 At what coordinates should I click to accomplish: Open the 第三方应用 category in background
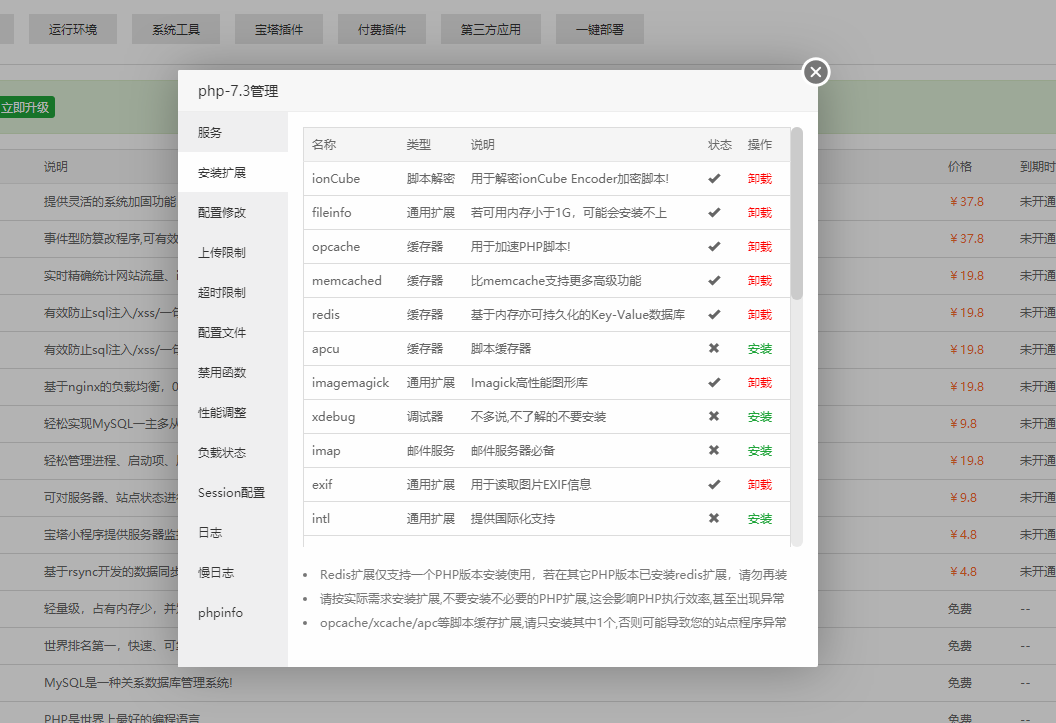490,30
